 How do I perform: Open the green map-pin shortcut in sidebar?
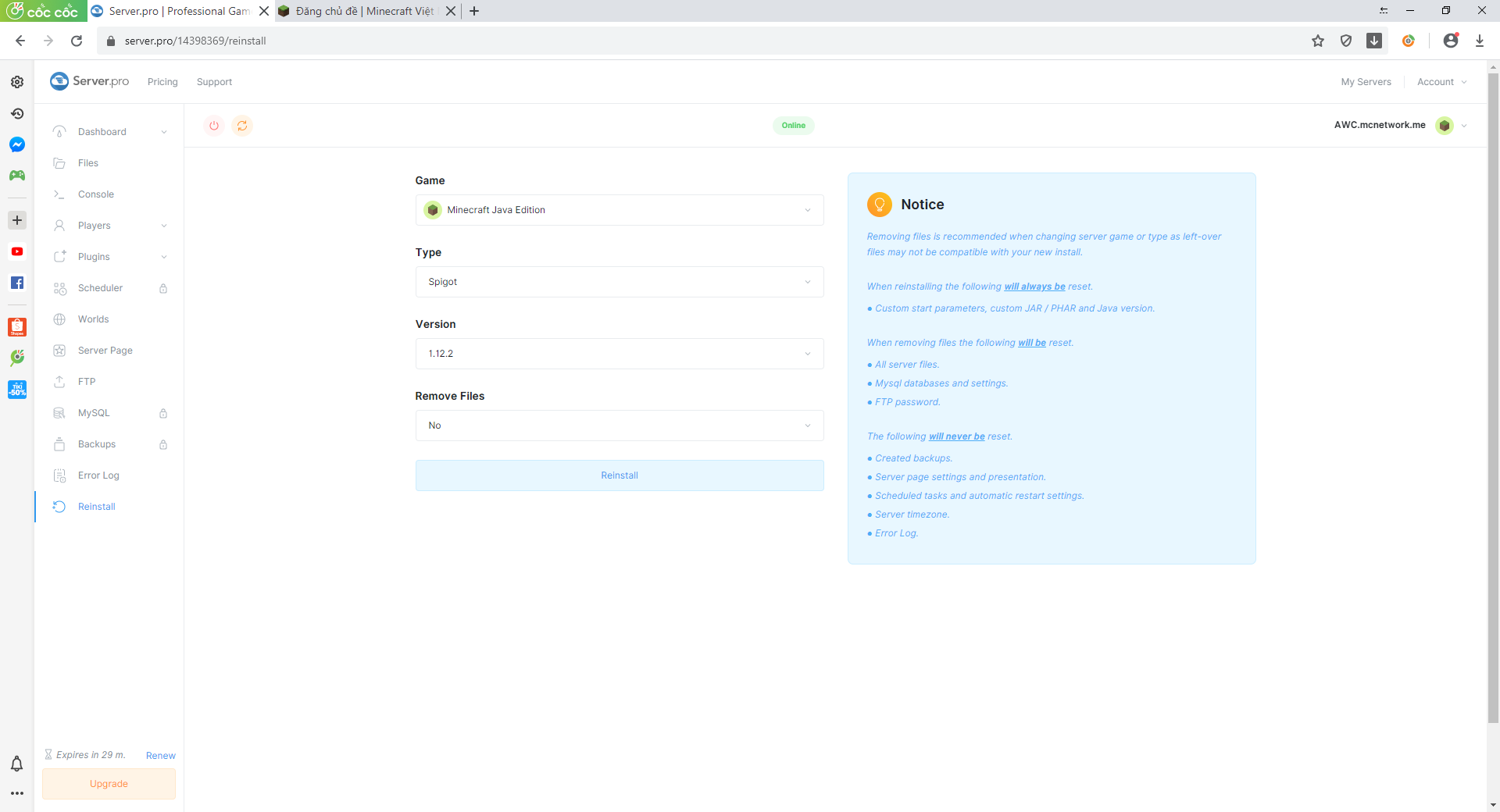[x=17, y=358]
